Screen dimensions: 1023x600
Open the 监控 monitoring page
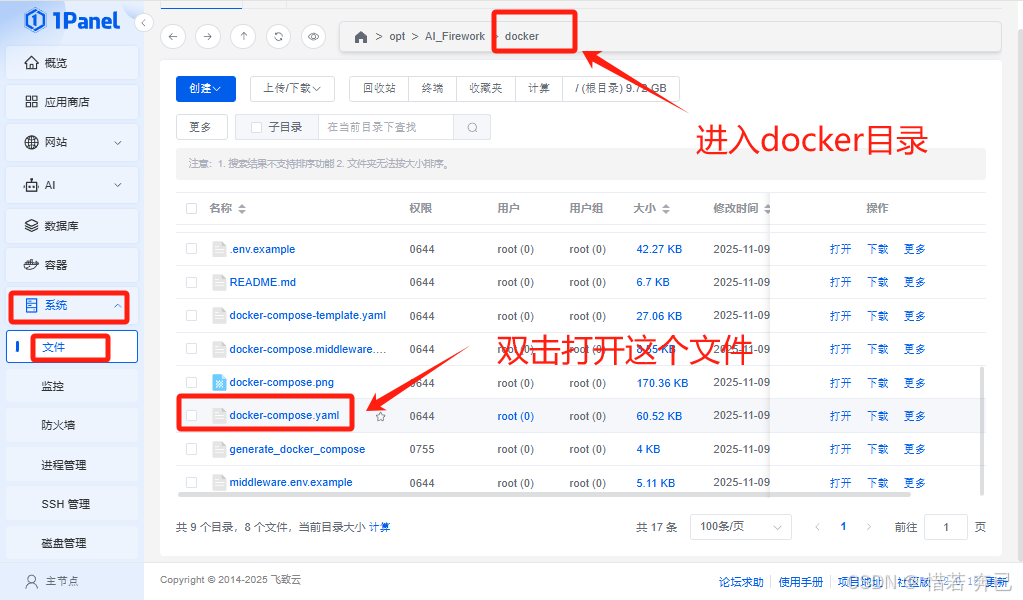point(72,386)
